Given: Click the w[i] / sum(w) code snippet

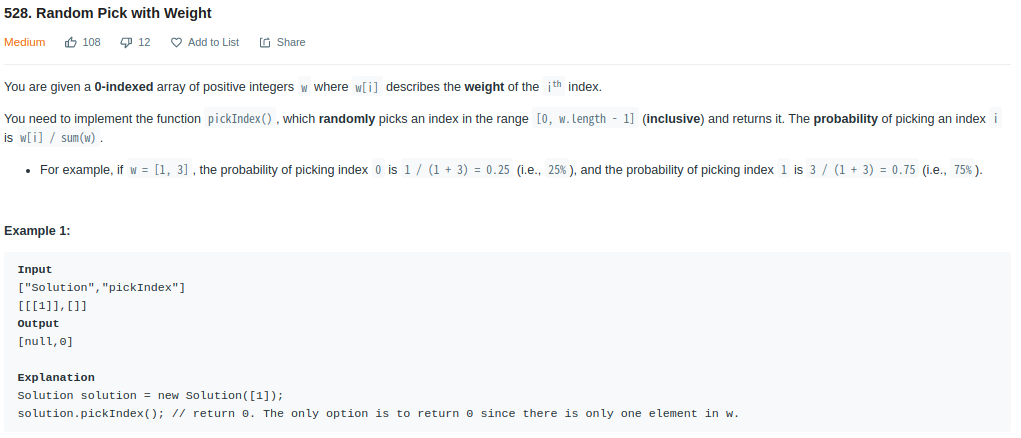Looking at the screenshot, I should 57,138.
